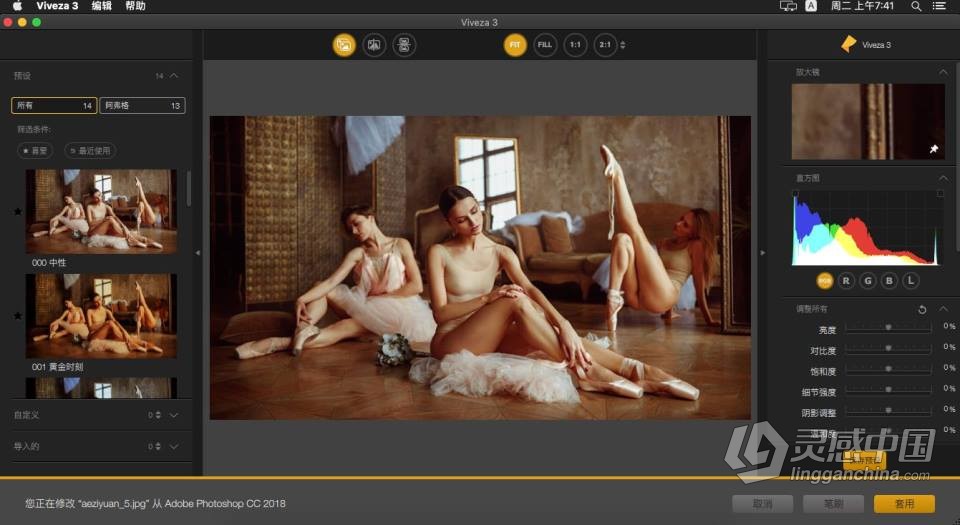Toggle favorite star for 001 黄金时刻
The width and height of the screenshot is (960, 525).
point(18,316)
